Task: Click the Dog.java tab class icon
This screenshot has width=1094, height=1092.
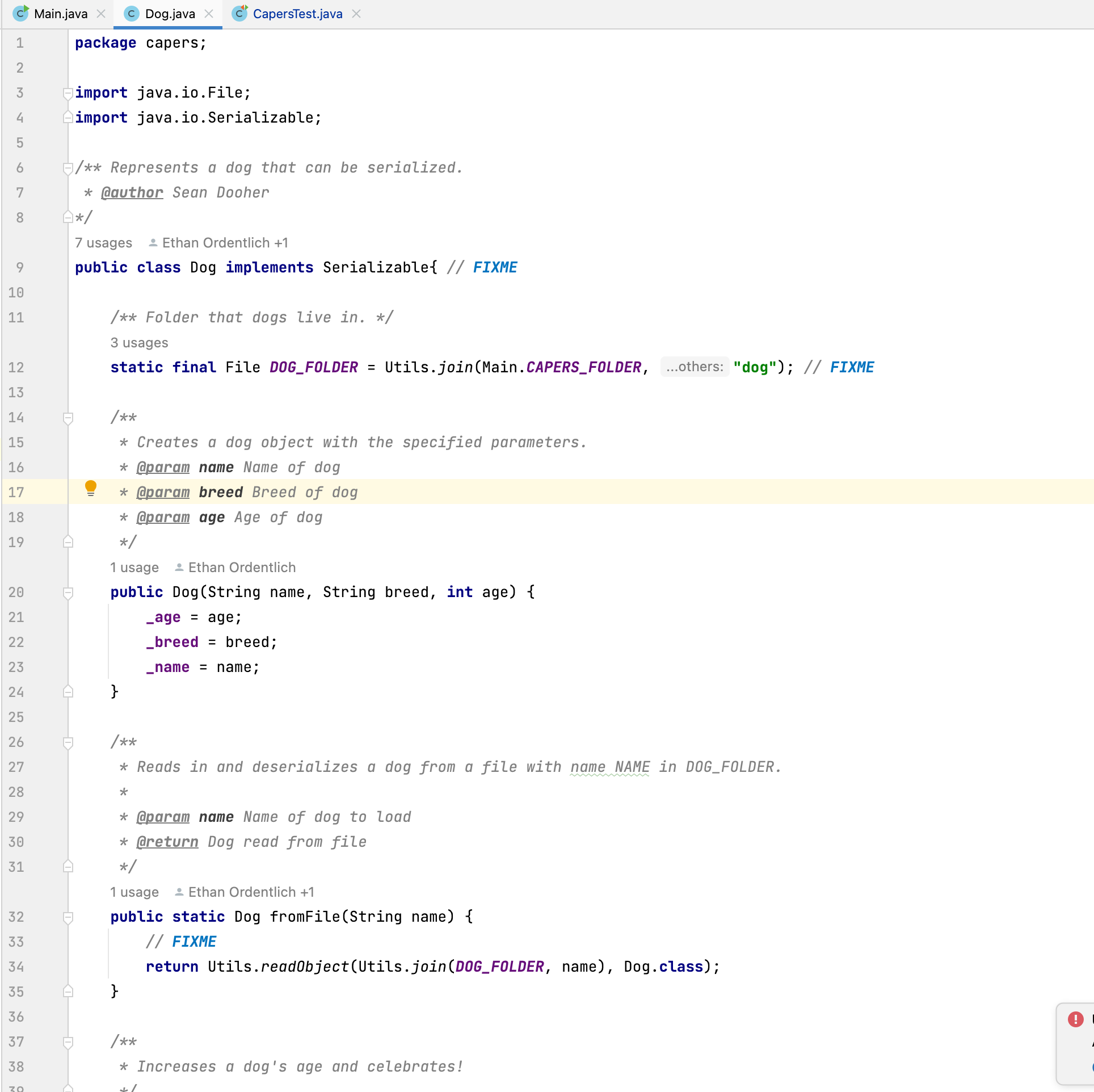Action: point(132,14)
